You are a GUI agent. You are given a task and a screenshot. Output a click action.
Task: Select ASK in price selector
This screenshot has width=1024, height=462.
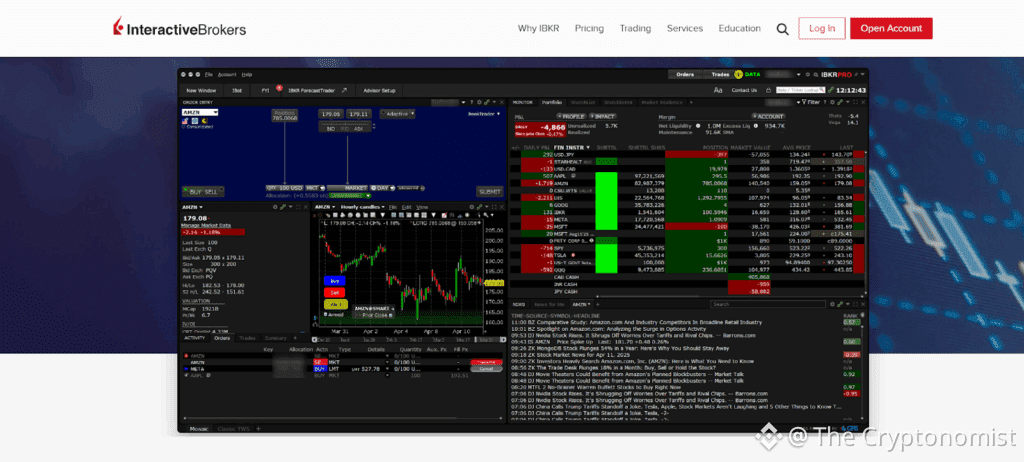point(357,129)
